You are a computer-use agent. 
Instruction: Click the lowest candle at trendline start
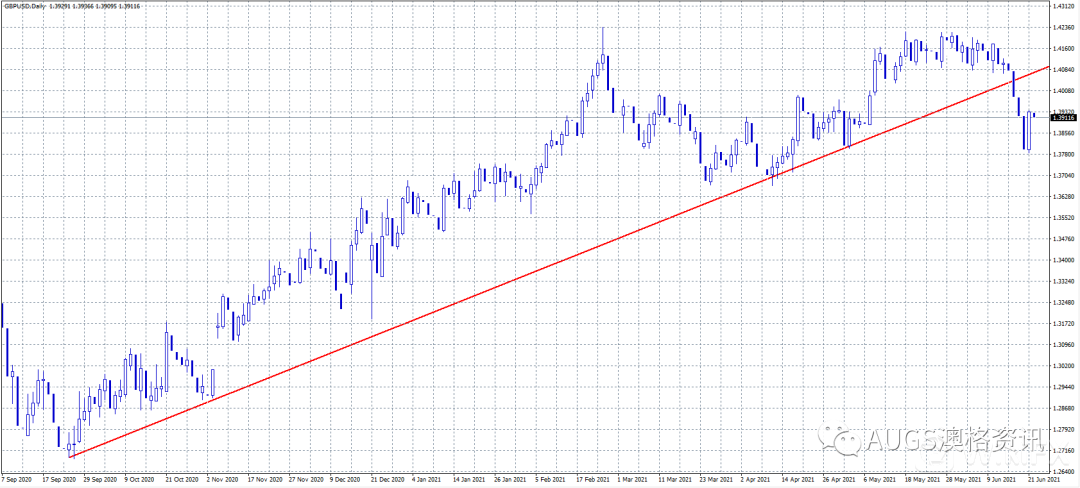70,453
